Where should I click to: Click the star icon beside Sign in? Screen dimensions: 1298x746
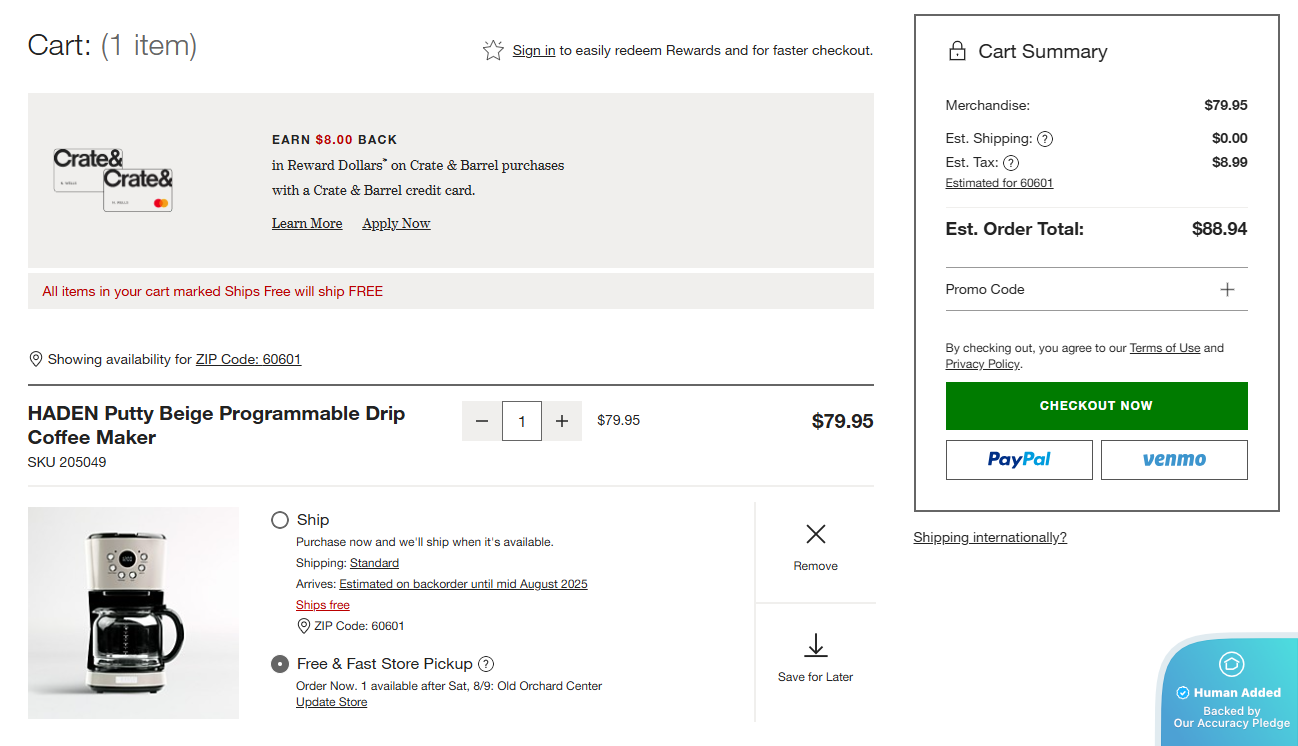coord(492,49)
